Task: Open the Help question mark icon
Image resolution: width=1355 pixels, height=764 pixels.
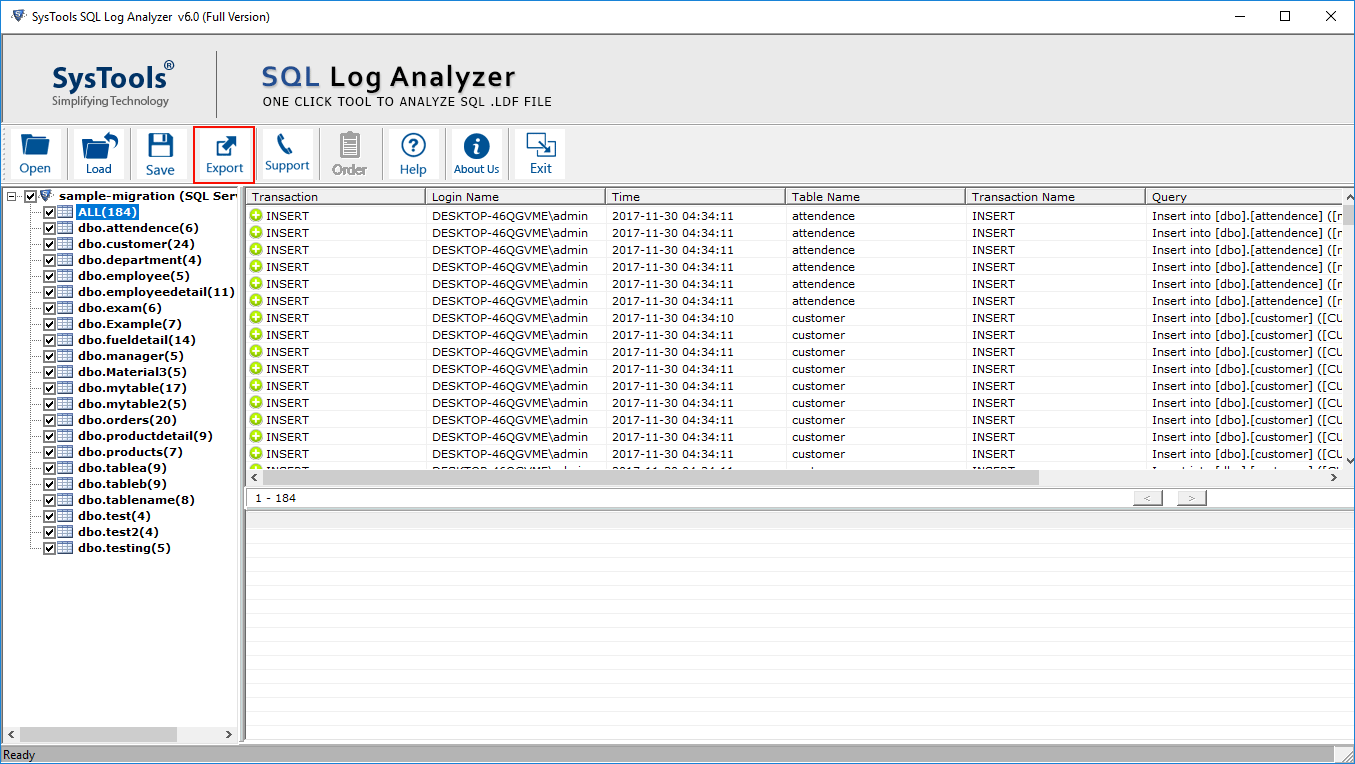Action: click(413, 154)
